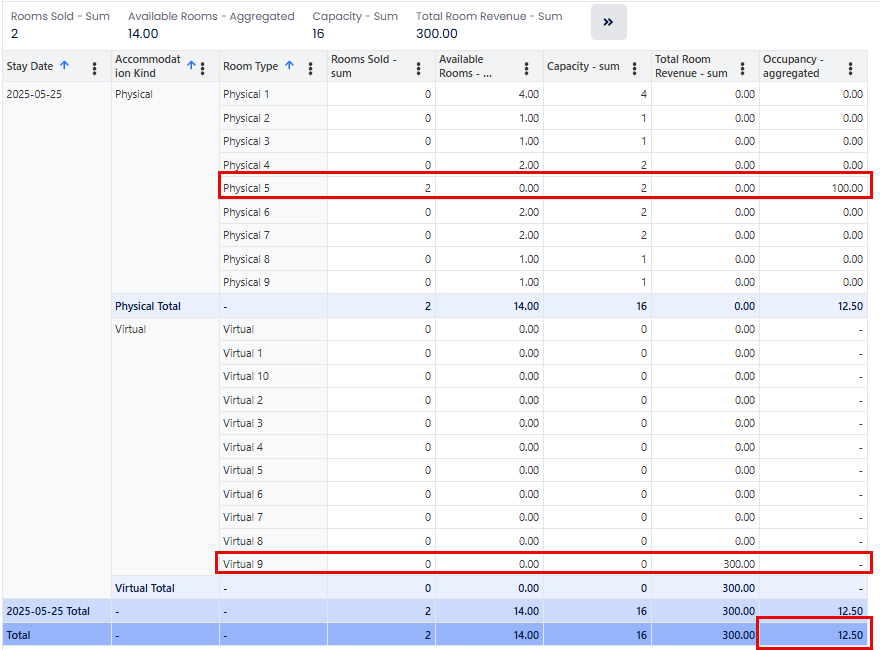Viewport: 880px width, 650px height.
Task: Click the Room Type sort arrow
Action: pyautogui.click(x=290, y=66)
